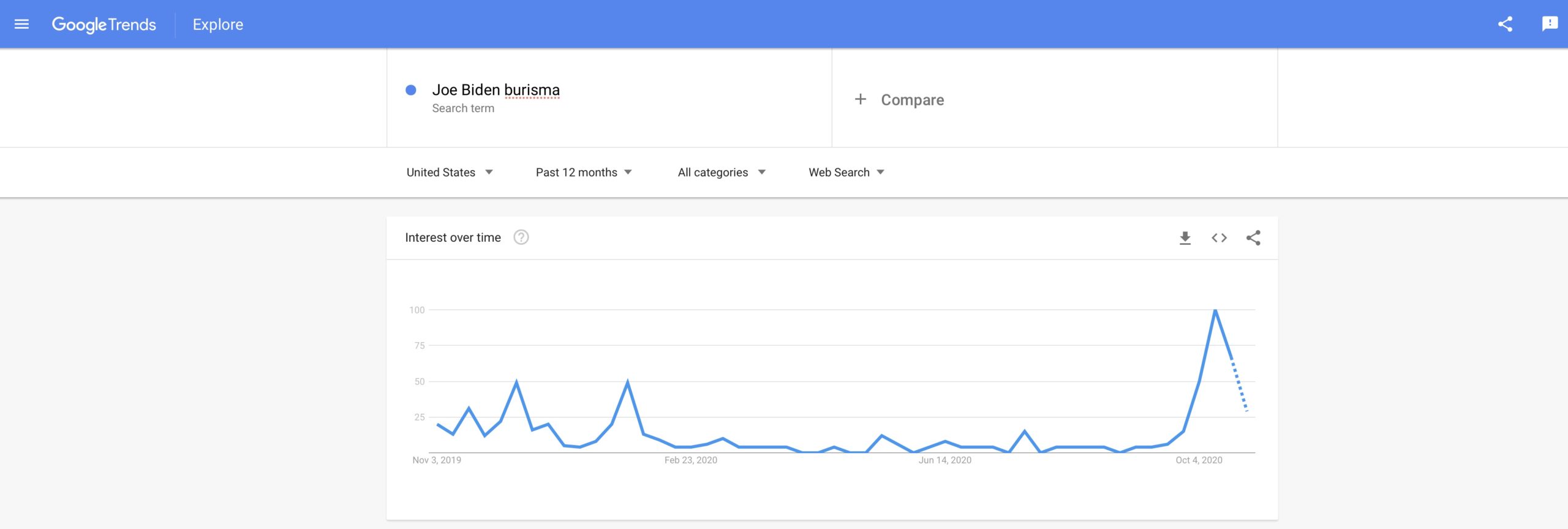The image size is (1568, 529).
Task: Open the Web Search type dropdown
Action: (x=846, y=173)
